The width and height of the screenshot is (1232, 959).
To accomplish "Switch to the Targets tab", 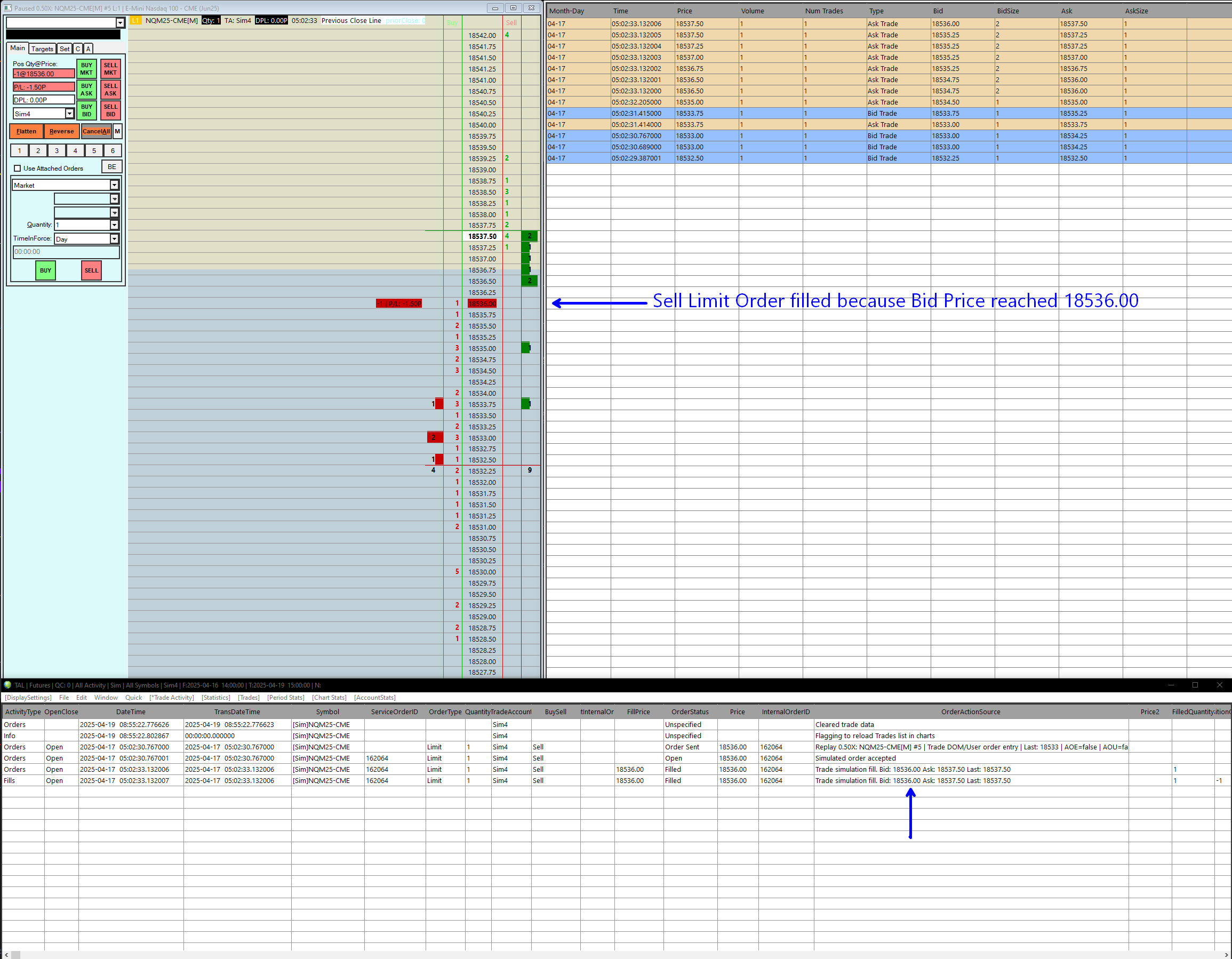I will pos(42,49).
